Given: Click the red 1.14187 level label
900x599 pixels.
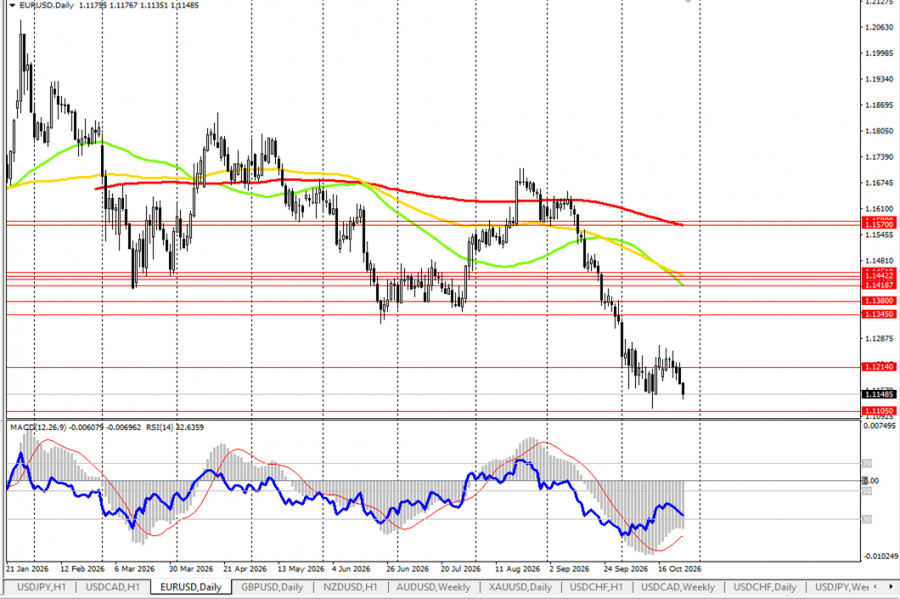Looking at the screenshot, I should (879, 285).
